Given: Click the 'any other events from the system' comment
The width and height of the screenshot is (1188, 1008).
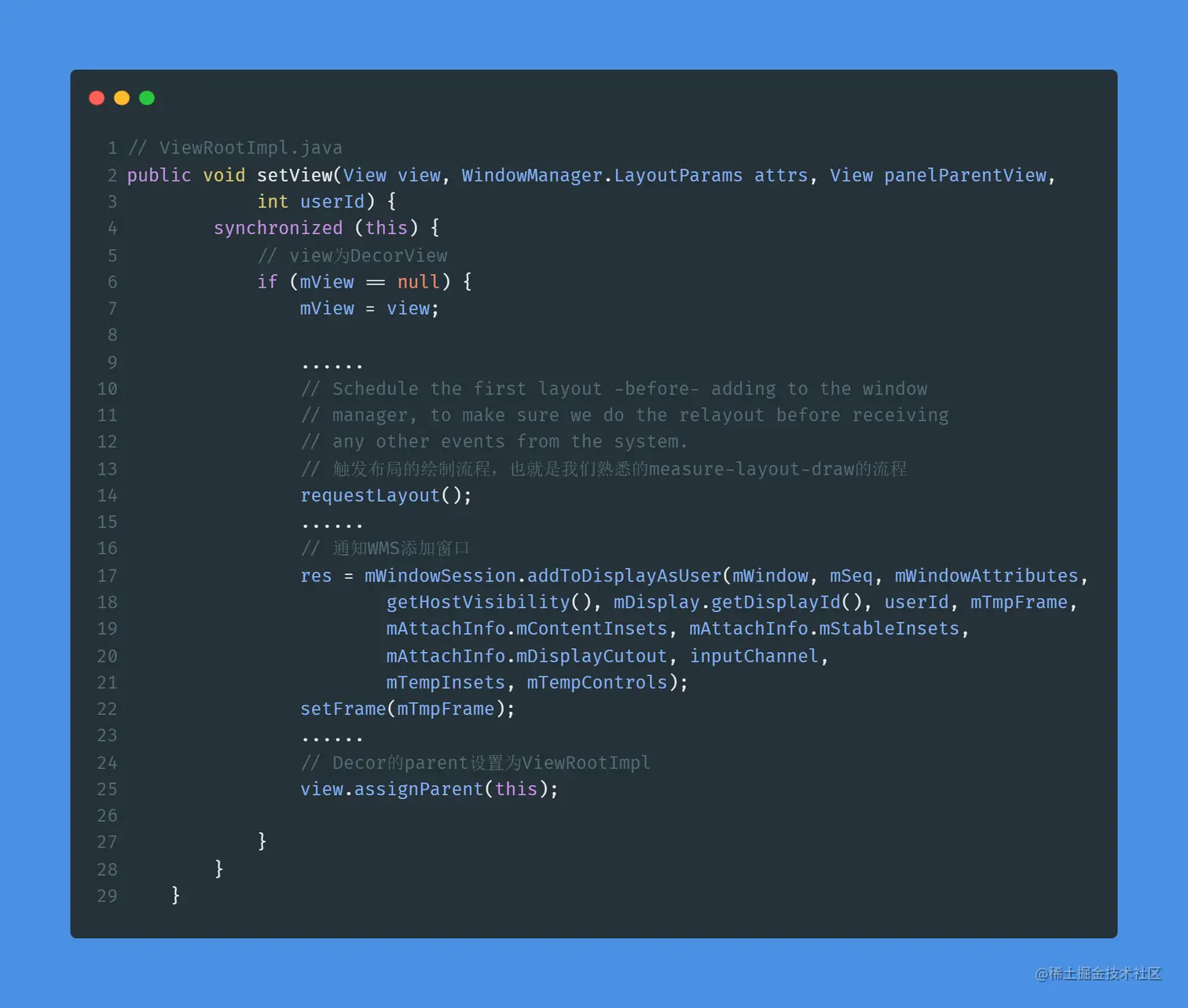Looking at the screenshot, I should coord(494,442).
